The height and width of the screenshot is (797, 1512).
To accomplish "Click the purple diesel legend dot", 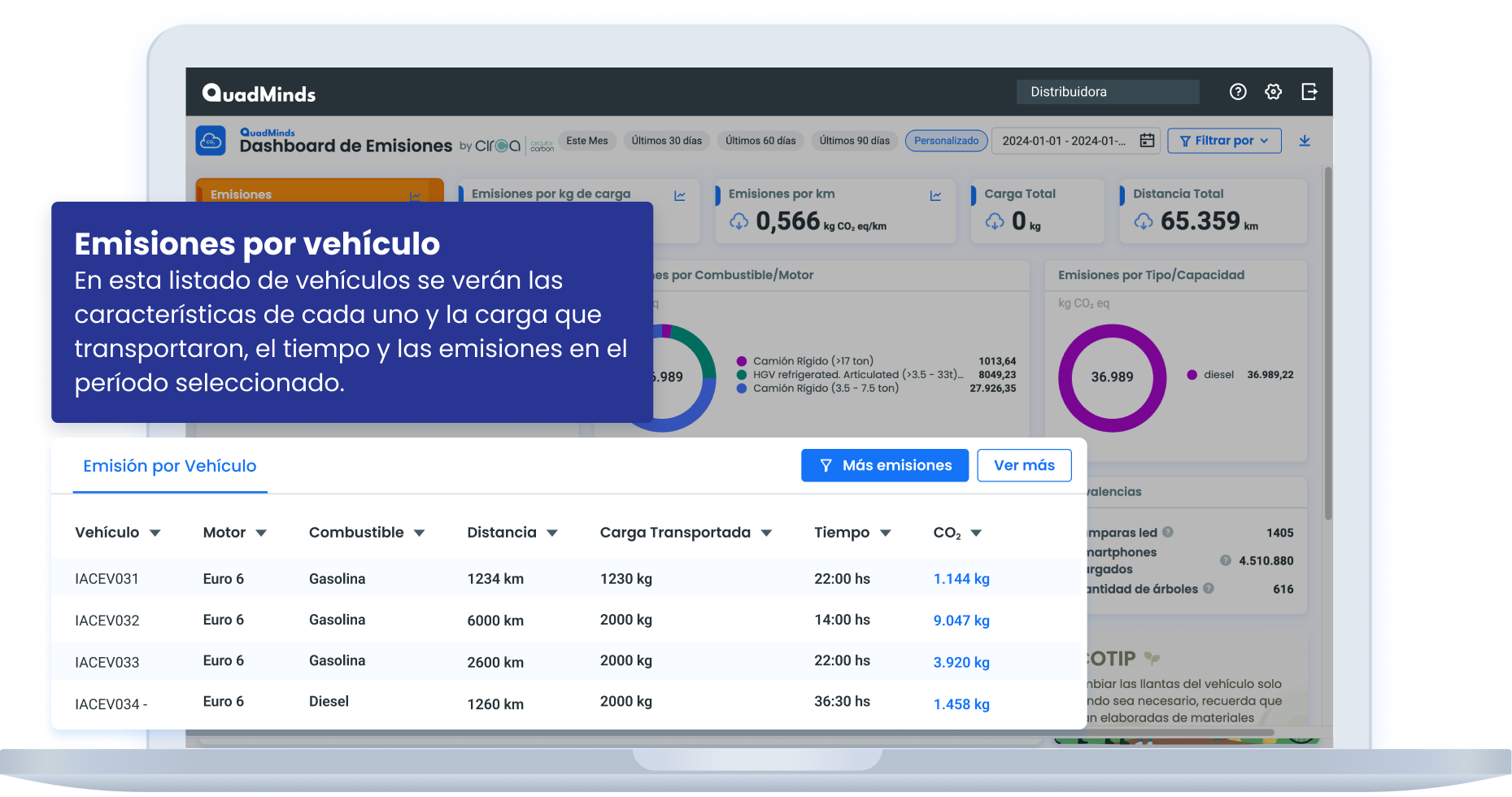I will coord(1192,375).
